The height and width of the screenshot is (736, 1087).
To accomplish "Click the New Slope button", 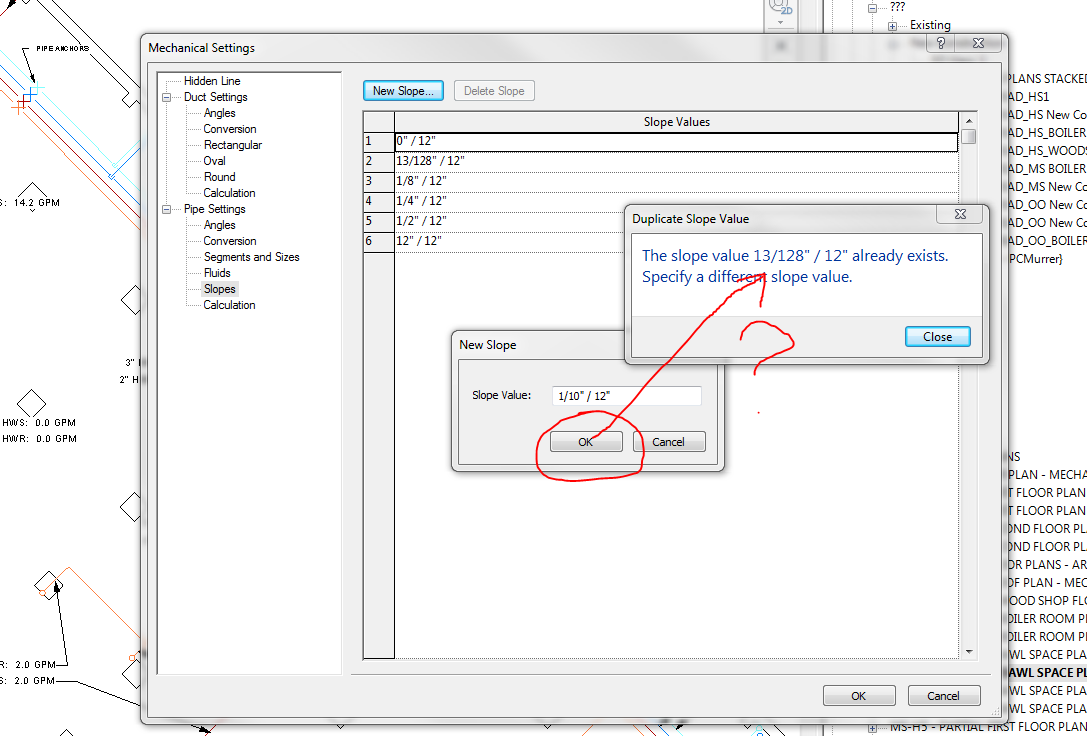I will point(403,90).
